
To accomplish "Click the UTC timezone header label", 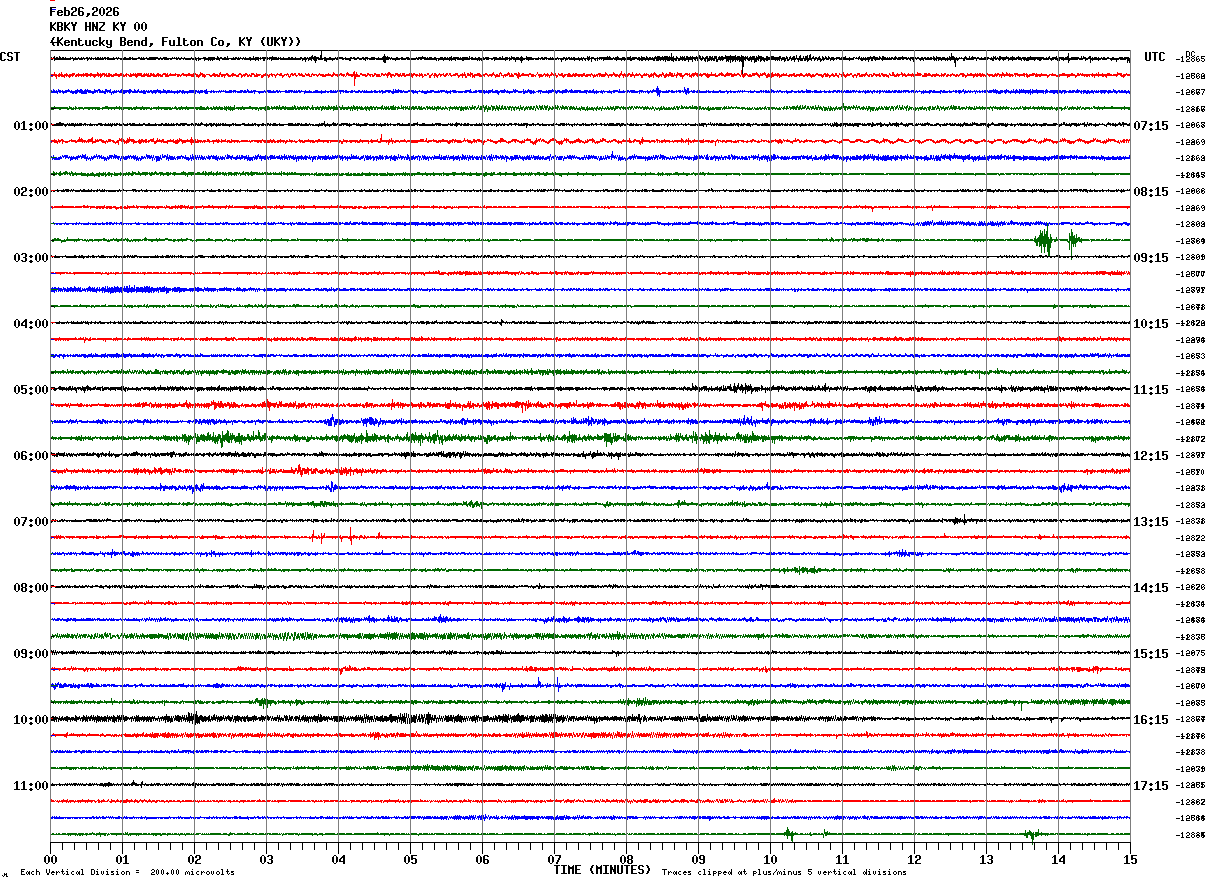I will point(1155,57).
